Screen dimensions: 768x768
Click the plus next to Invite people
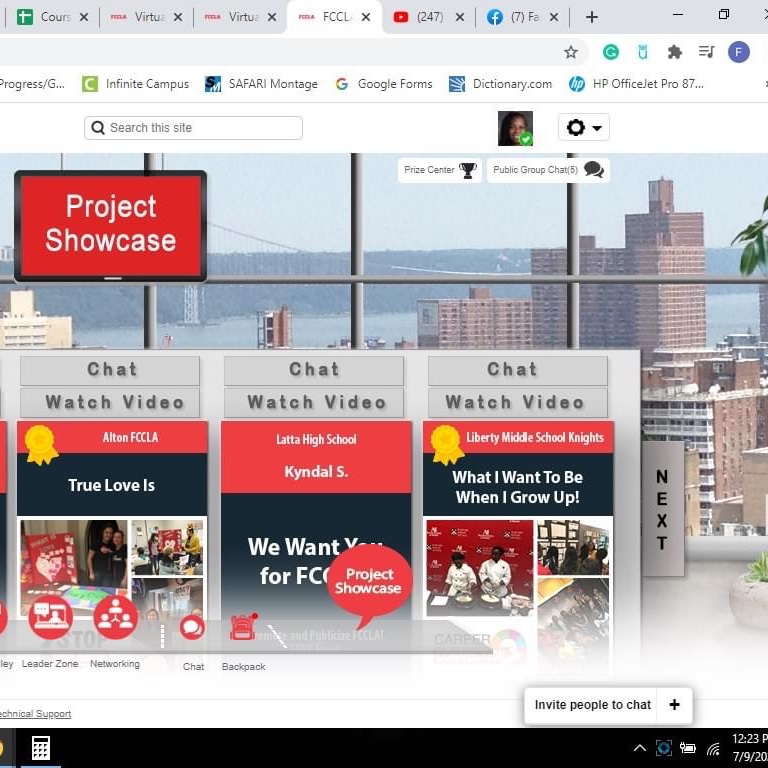coord(674,705)
